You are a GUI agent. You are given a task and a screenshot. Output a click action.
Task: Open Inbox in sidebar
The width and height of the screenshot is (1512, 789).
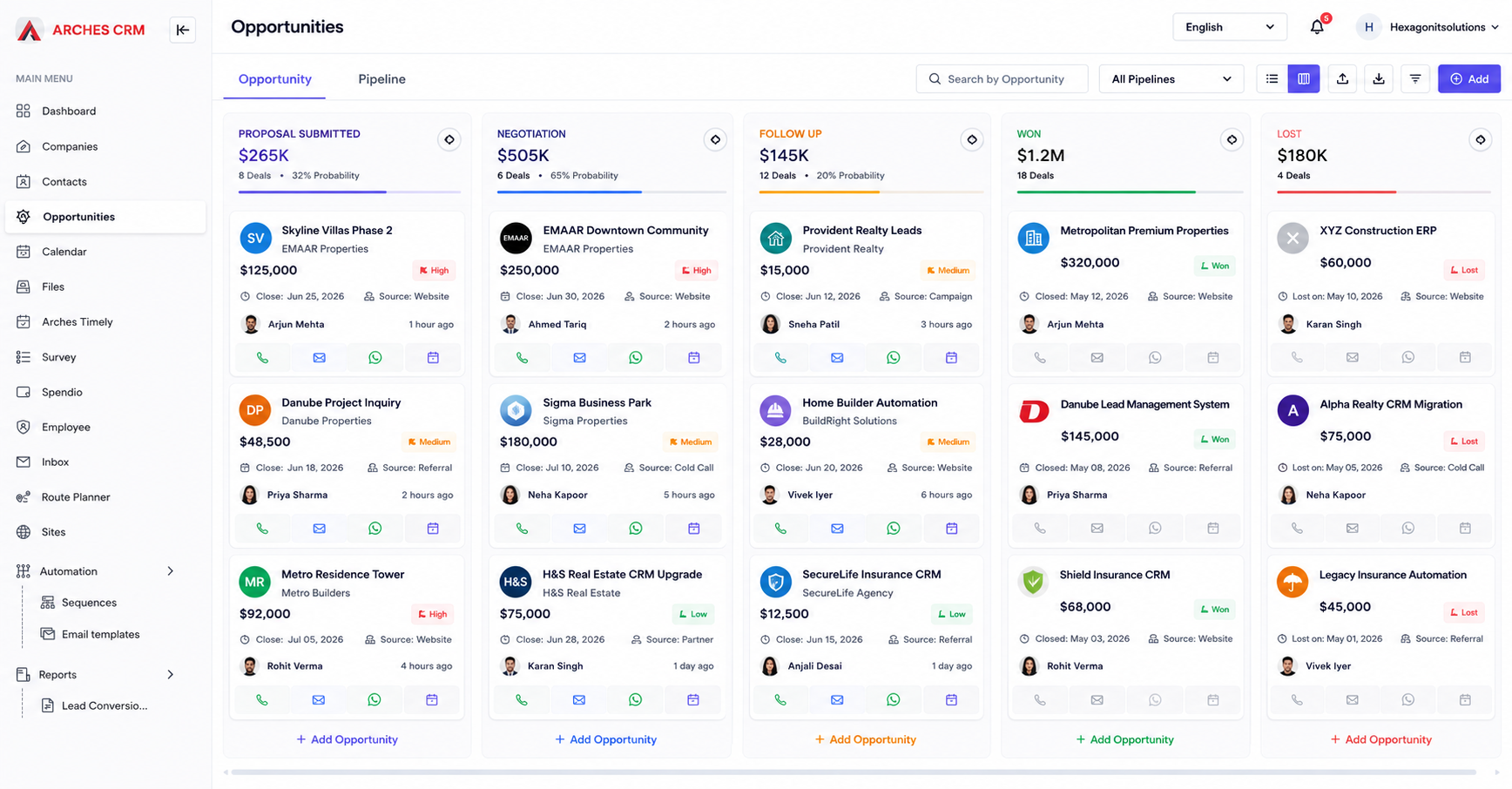tap(105, 462)
